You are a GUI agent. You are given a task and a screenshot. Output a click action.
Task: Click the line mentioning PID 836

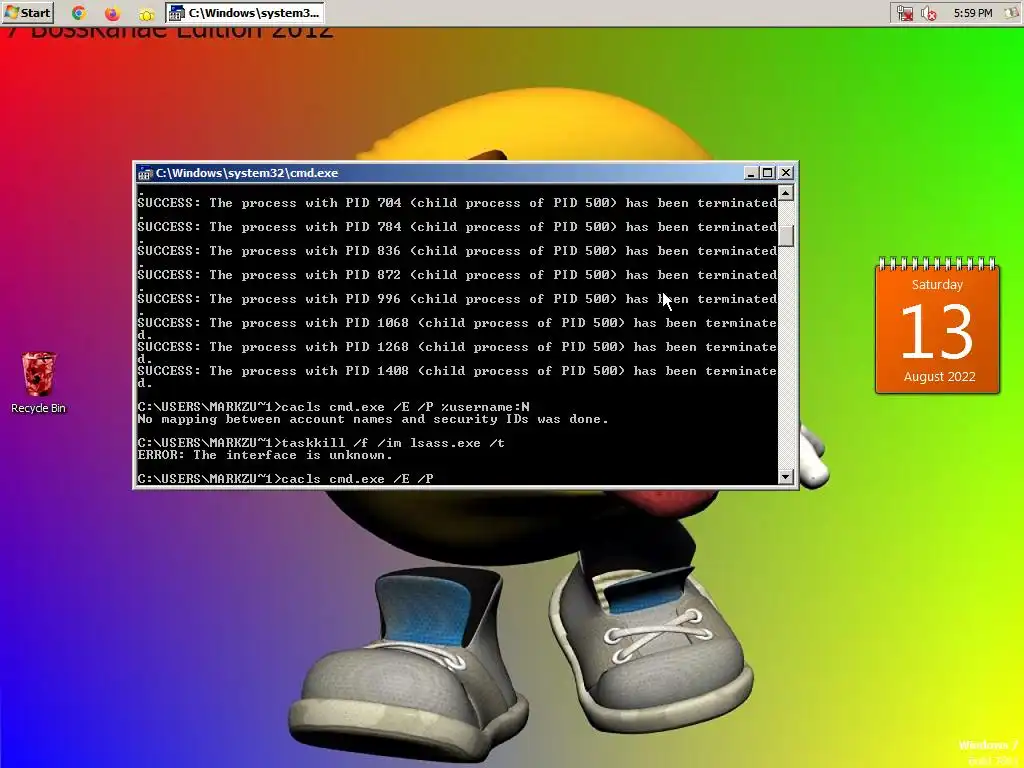click(457, 251)
